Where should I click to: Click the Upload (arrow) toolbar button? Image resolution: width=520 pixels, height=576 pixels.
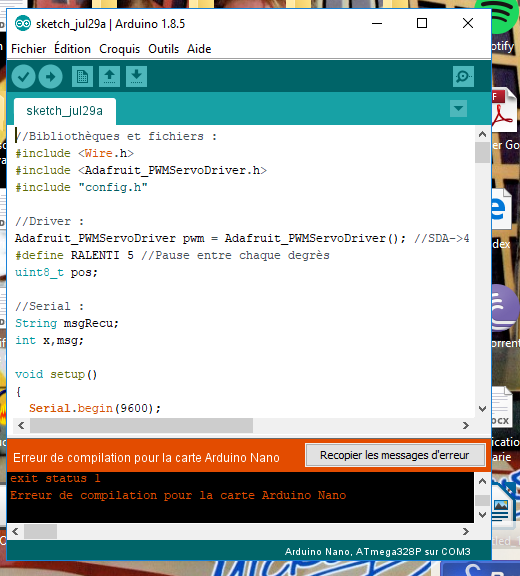(x=50, y=77)
